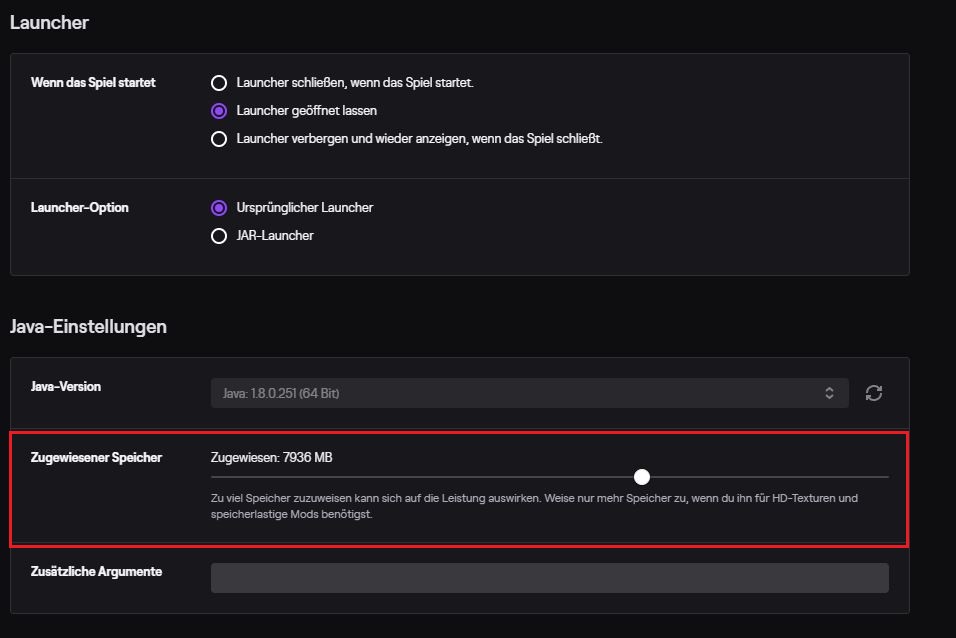Open the Java: 1.8.0.251 (64 Bit) dropdown
Viewport: 956px width, 638px height.
[x=529, y=393]
